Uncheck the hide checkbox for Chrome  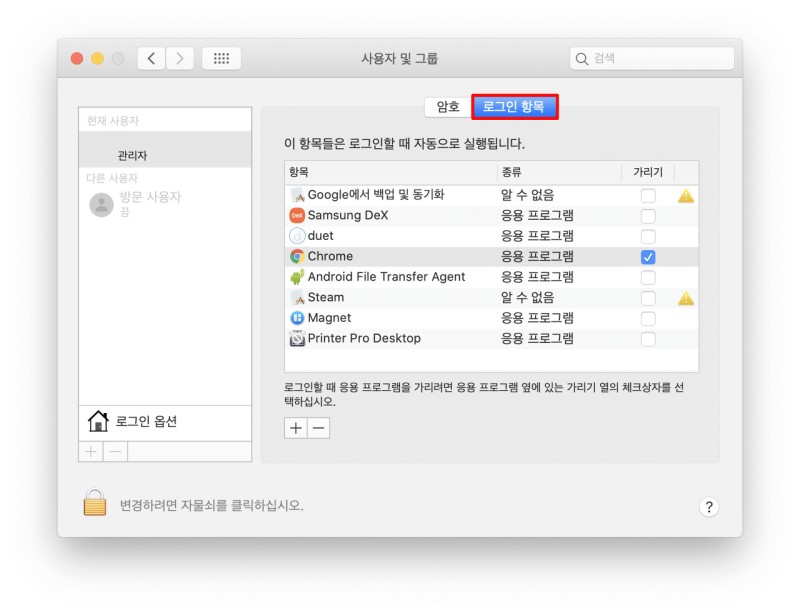pos(648,257)
